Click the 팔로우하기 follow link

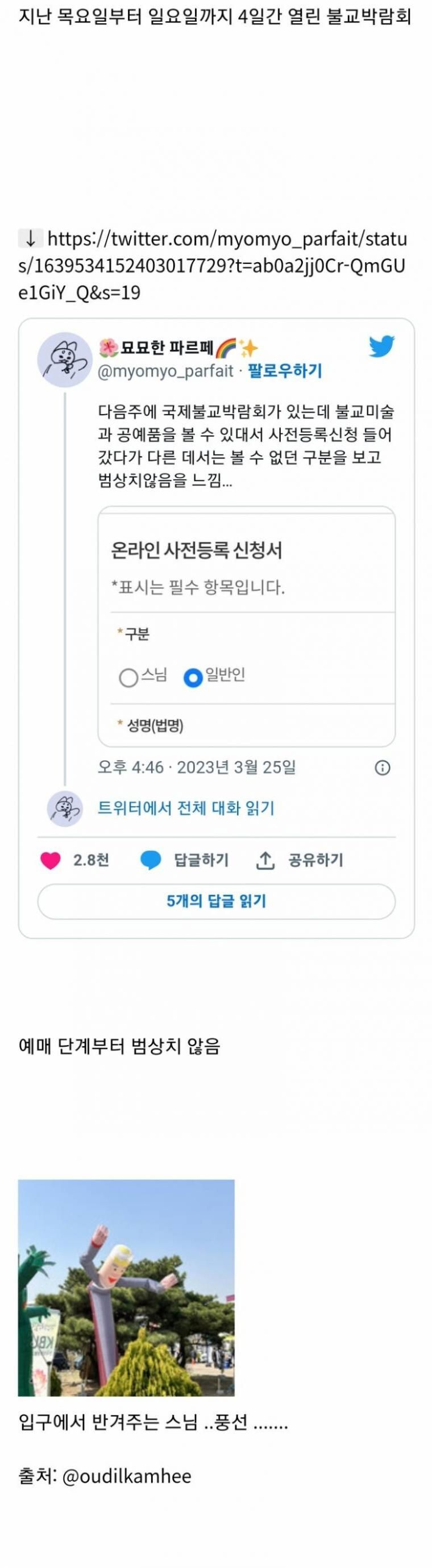click(x=285, y=371)
